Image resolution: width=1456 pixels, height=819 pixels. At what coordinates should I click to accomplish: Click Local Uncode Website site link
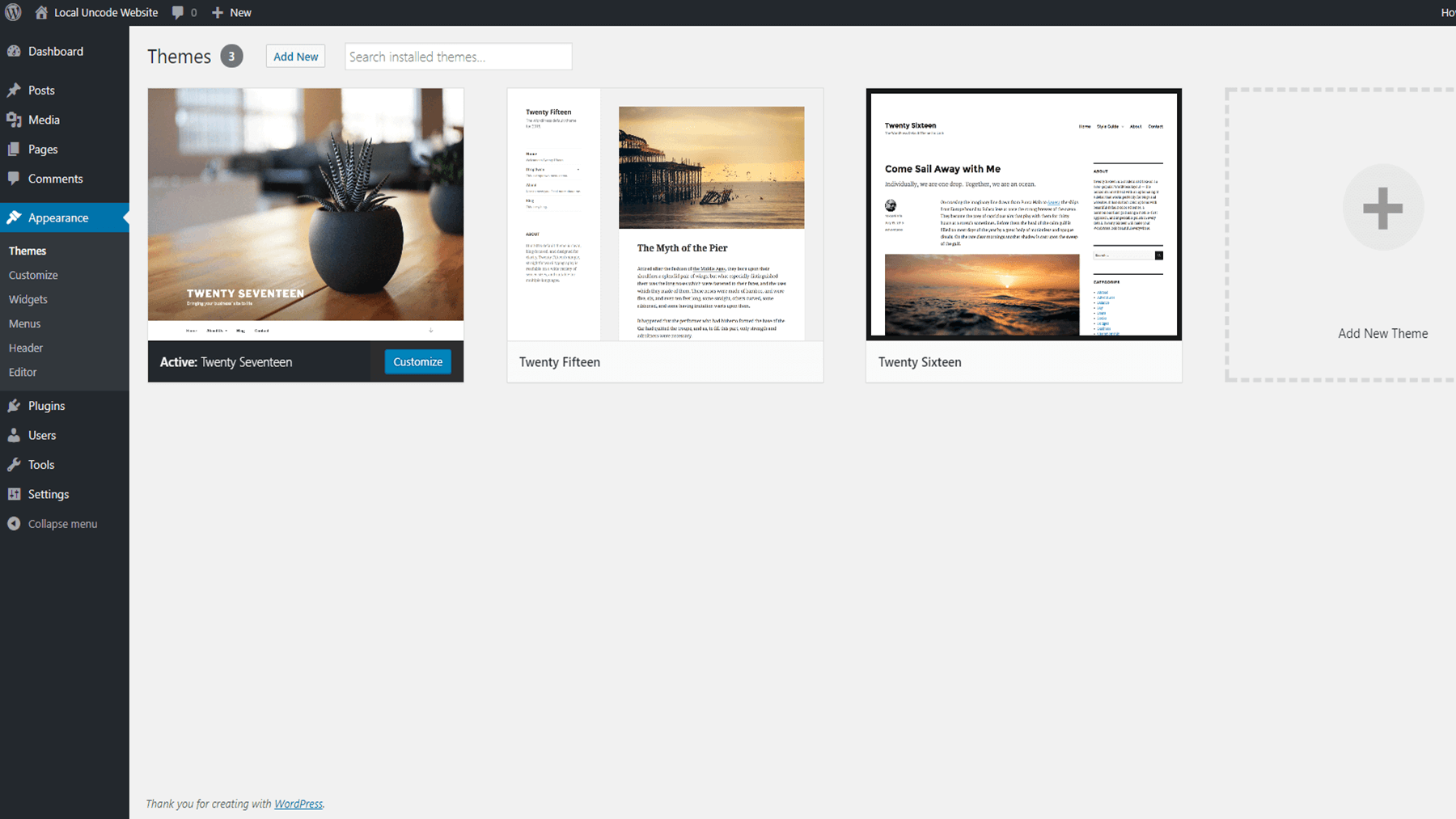[106, 12]
